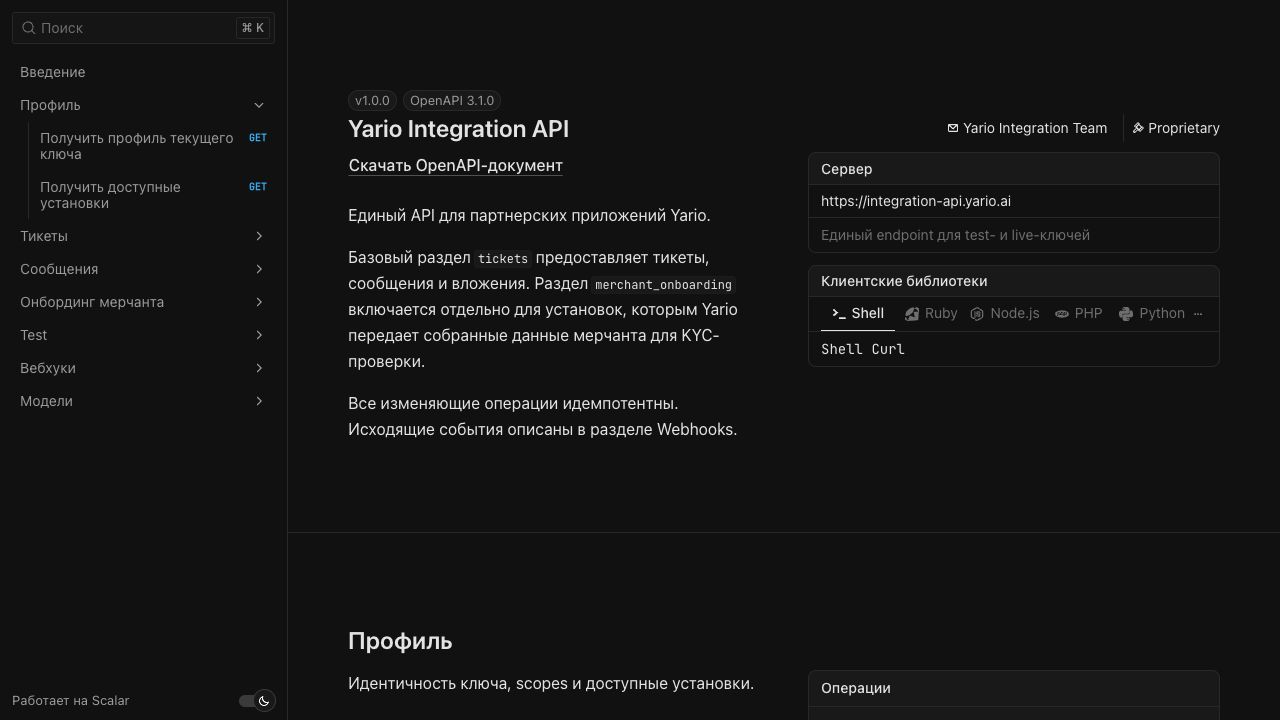Select the Python client library icon
The width and height of the screenshot is (1280, 720).
click(1126, 314)
